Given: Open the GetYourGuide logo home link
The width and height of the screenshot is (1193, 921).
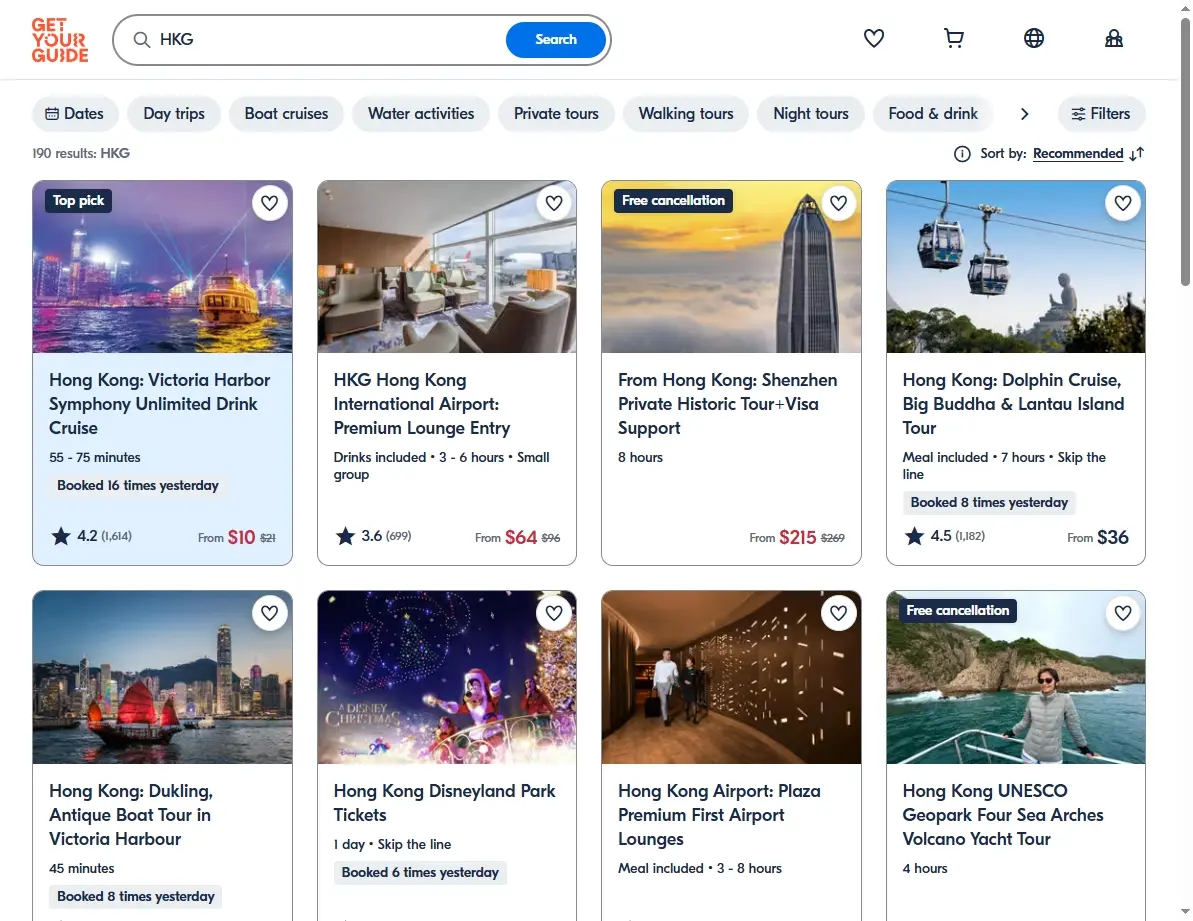Looking at the screenshot, I should (x=60, y=40).
